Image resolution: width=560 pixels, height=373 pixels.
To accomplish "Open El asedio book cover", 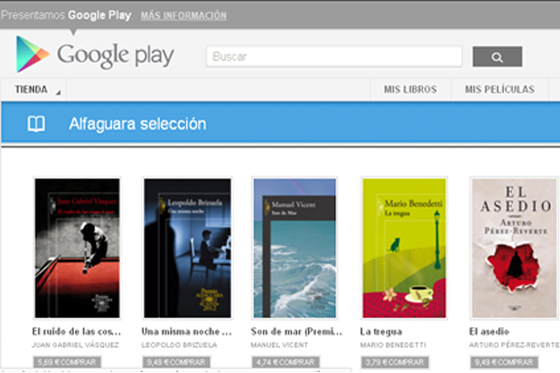I will pyautogui.click(x=514, y=248).
